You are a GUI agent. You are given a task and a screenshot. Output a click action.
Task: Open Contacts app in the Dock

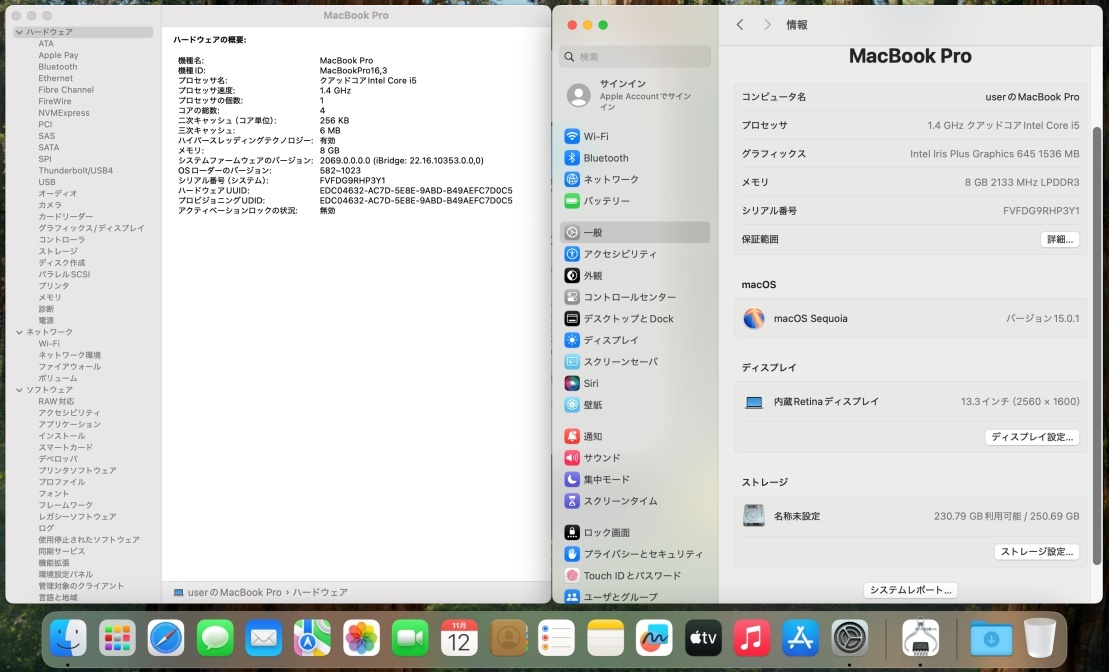tap(508, 638)
